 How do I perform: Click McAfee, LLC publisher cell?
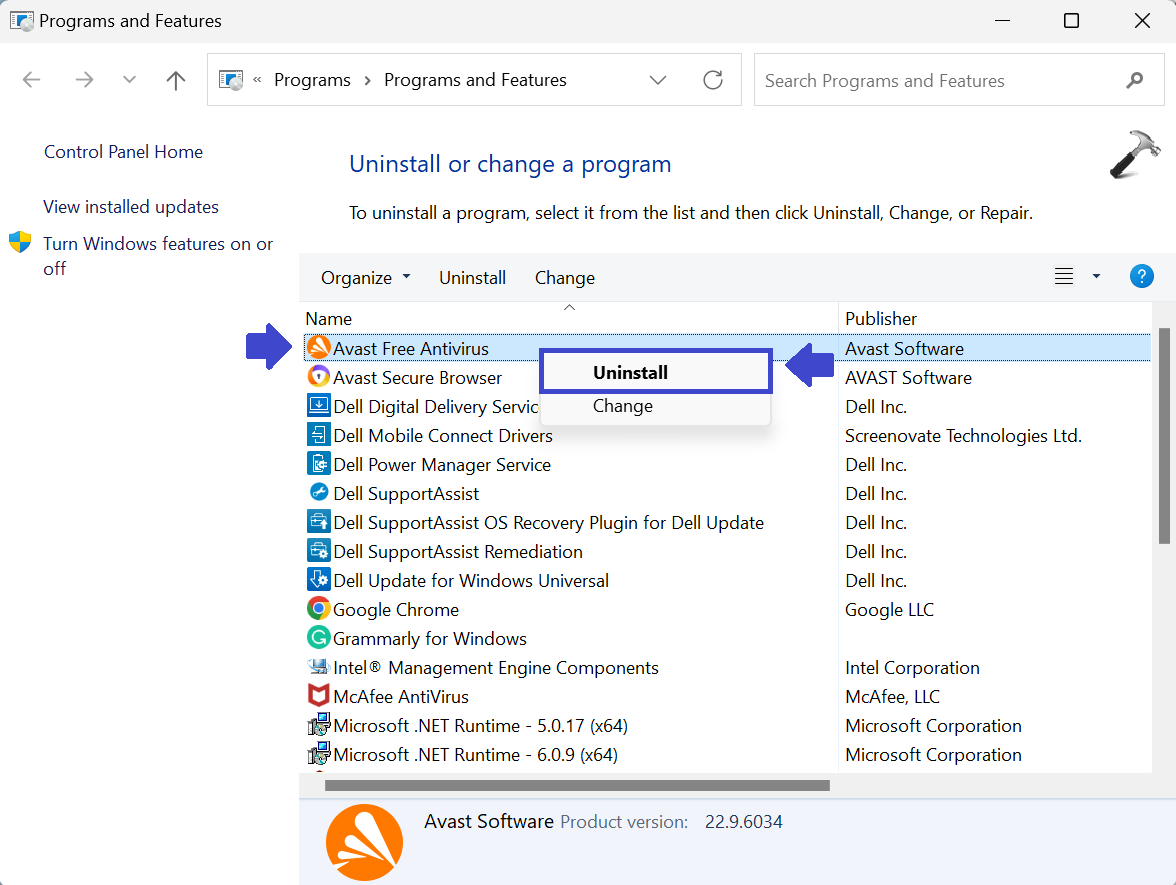(892, 697)
